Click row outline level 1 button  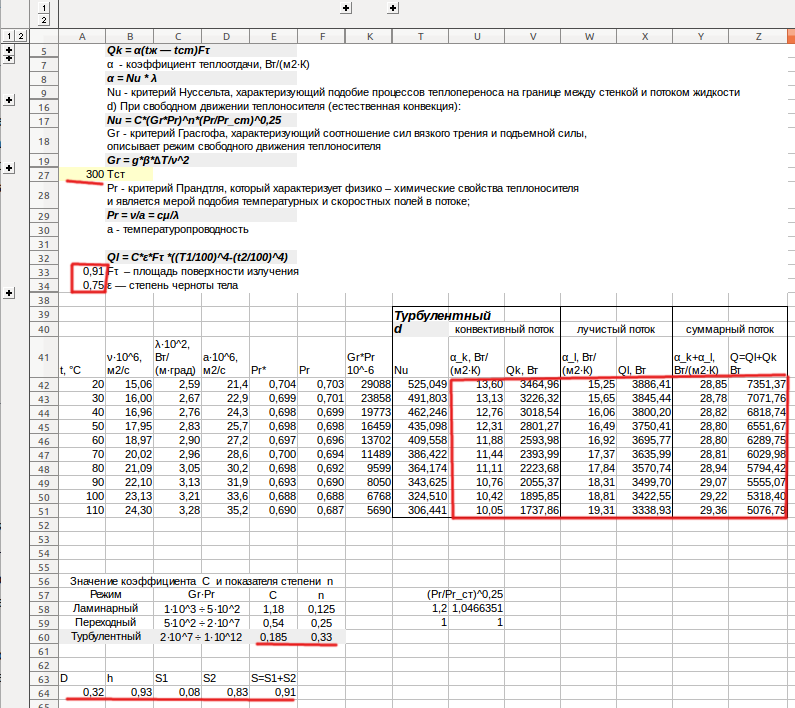pos(9,36)
